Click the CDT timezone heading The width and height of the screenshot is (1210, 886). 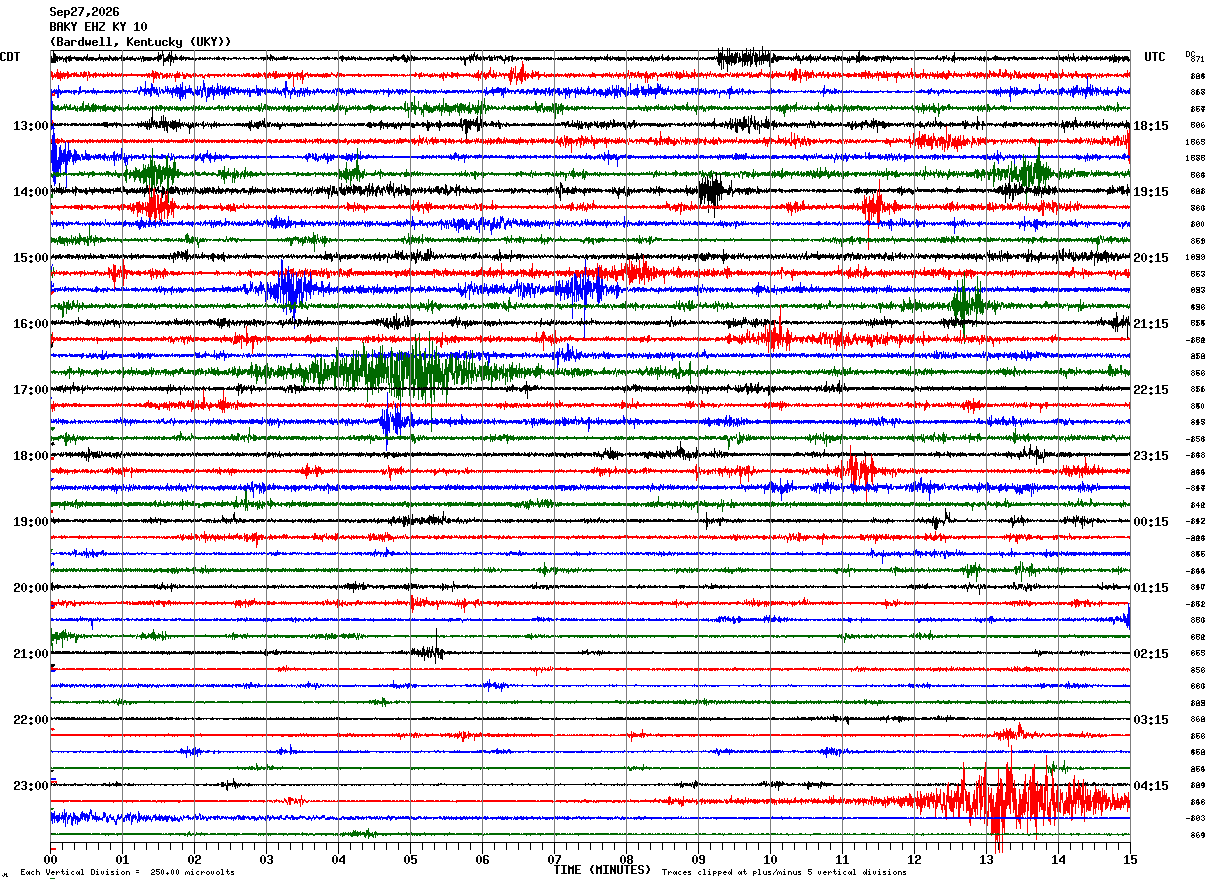[10, 57]
